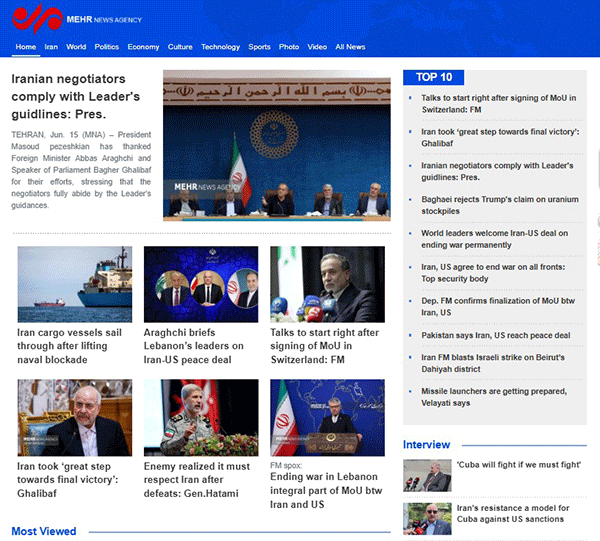Open 'World leaders welcome Iran-US deal' link
600x541 pixels.
tap(494, 239)
